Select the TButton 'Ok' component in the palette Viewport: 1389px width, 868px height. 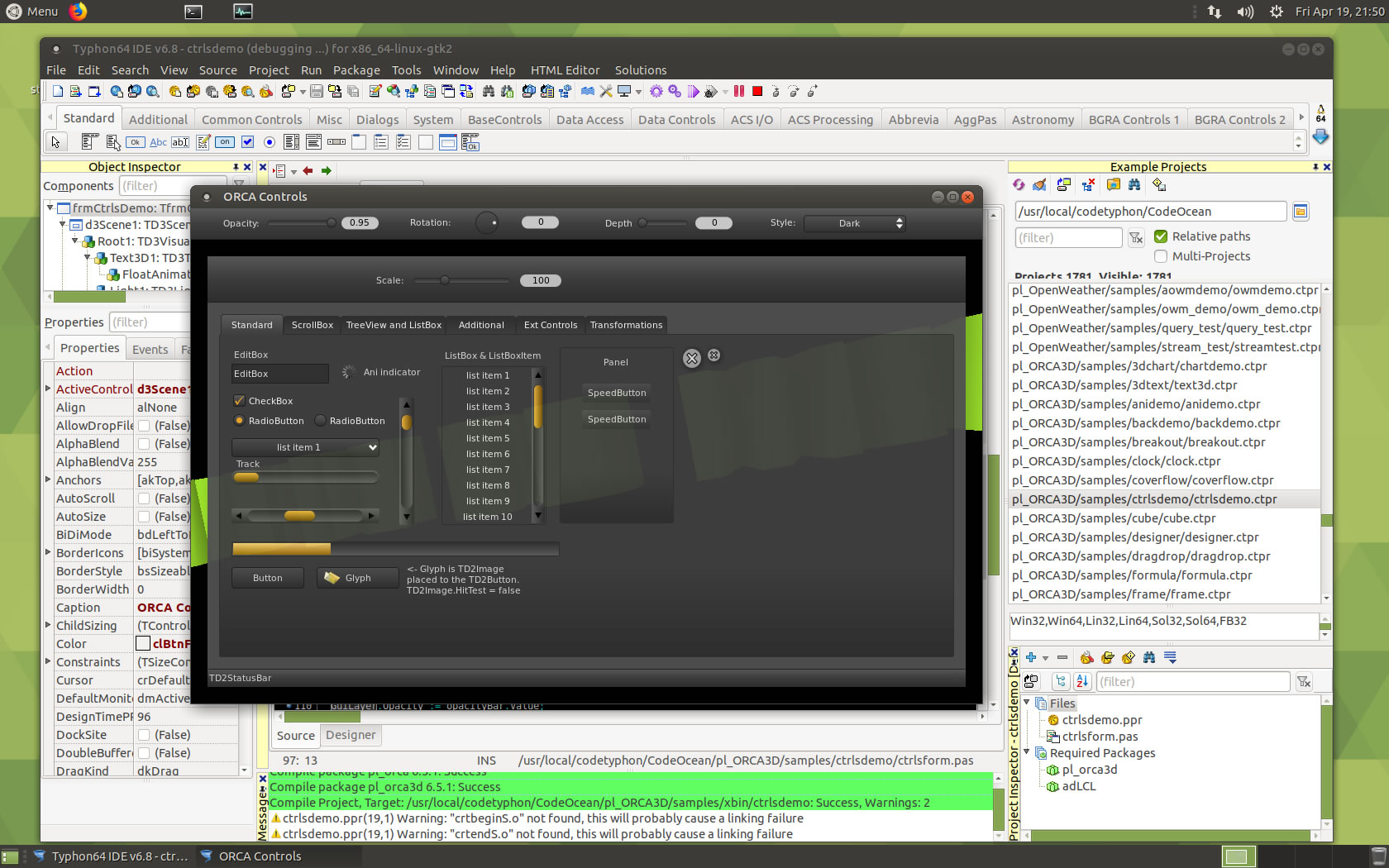[136, 142]
